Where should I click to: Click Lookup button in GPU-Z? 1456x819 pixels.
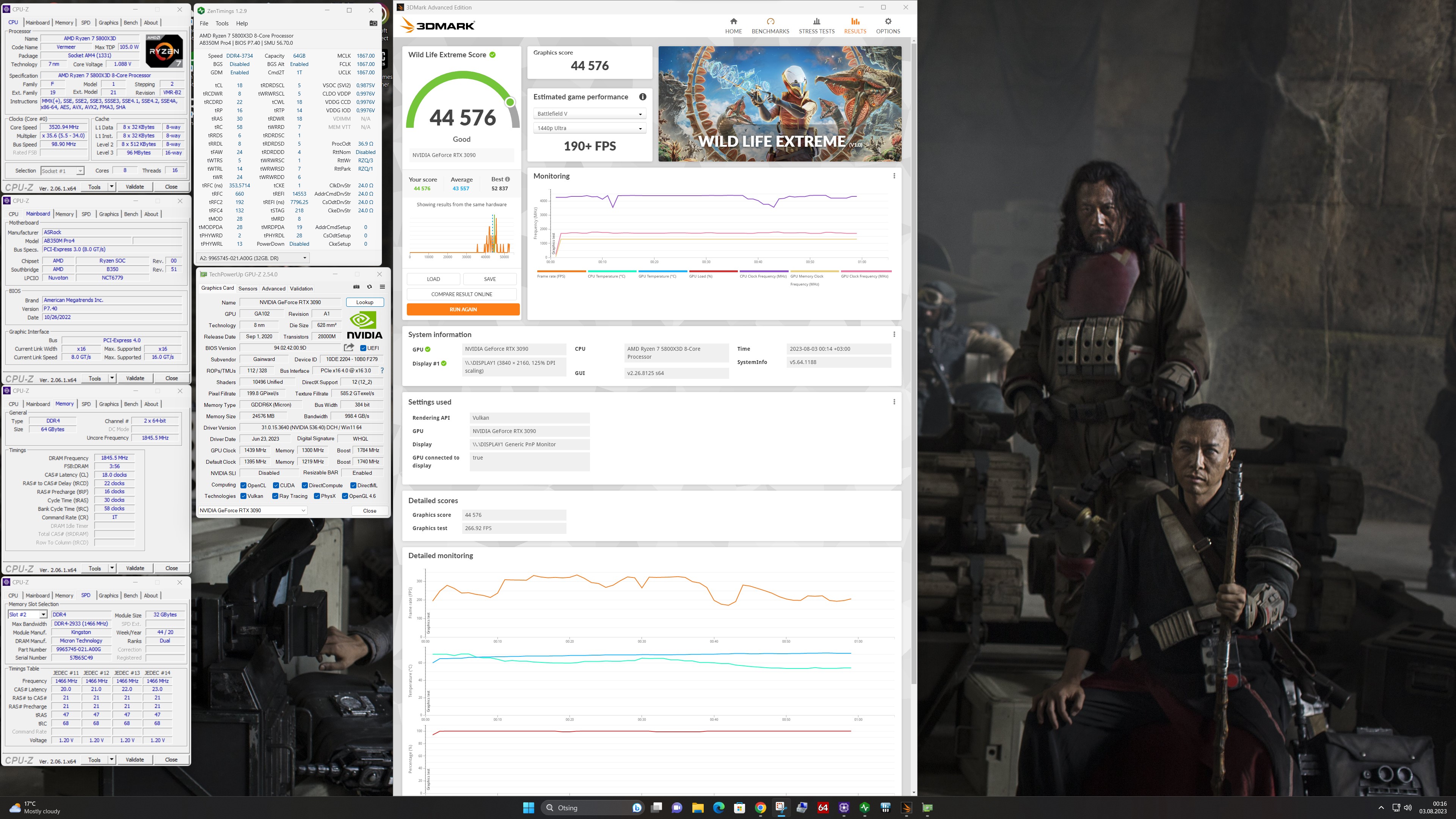pyautogui.click(x=364, y=303)
